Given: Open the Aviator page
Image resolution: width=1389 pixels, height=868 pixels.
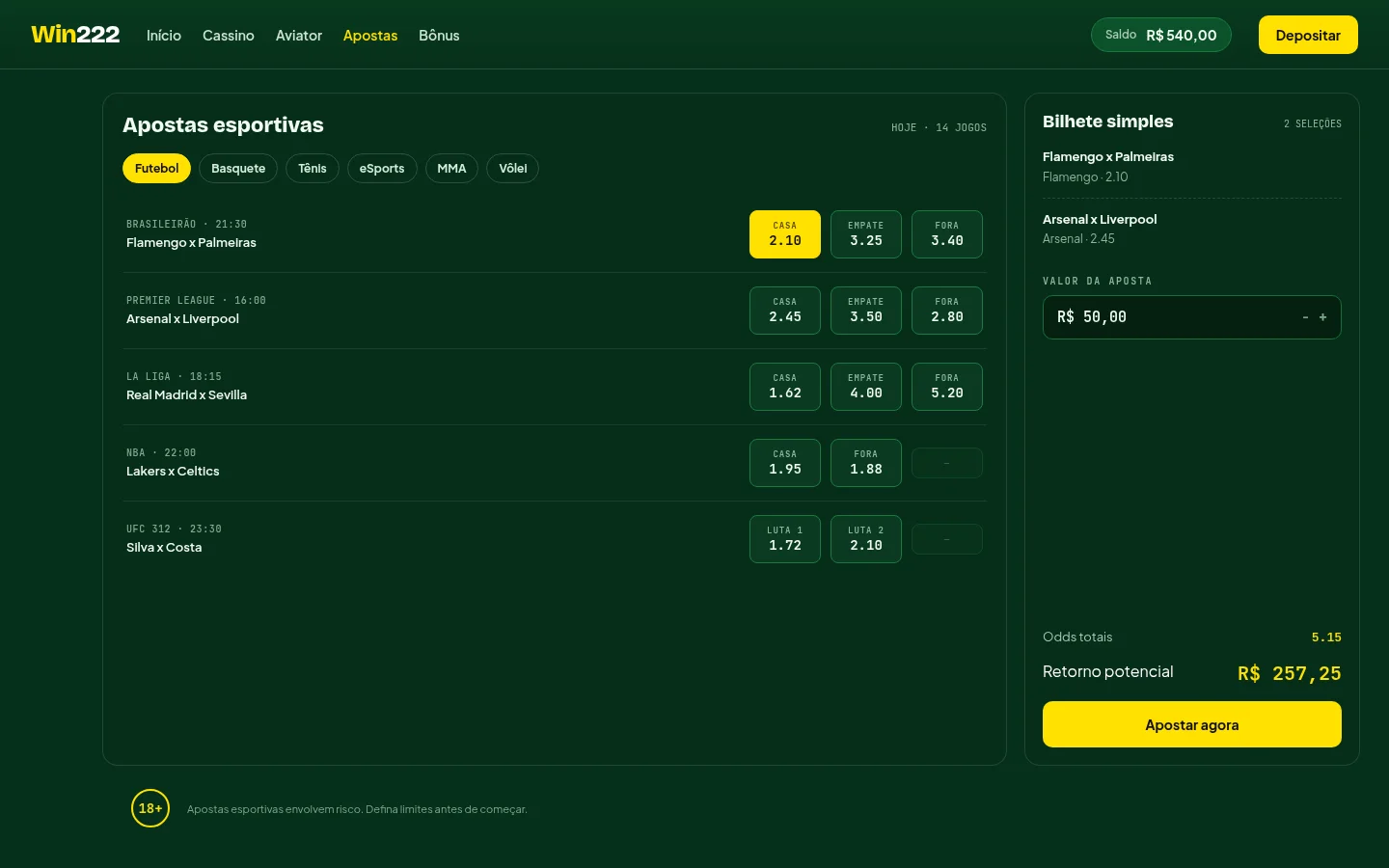Looking at the screenshot, I should click(x=299, y=36).
